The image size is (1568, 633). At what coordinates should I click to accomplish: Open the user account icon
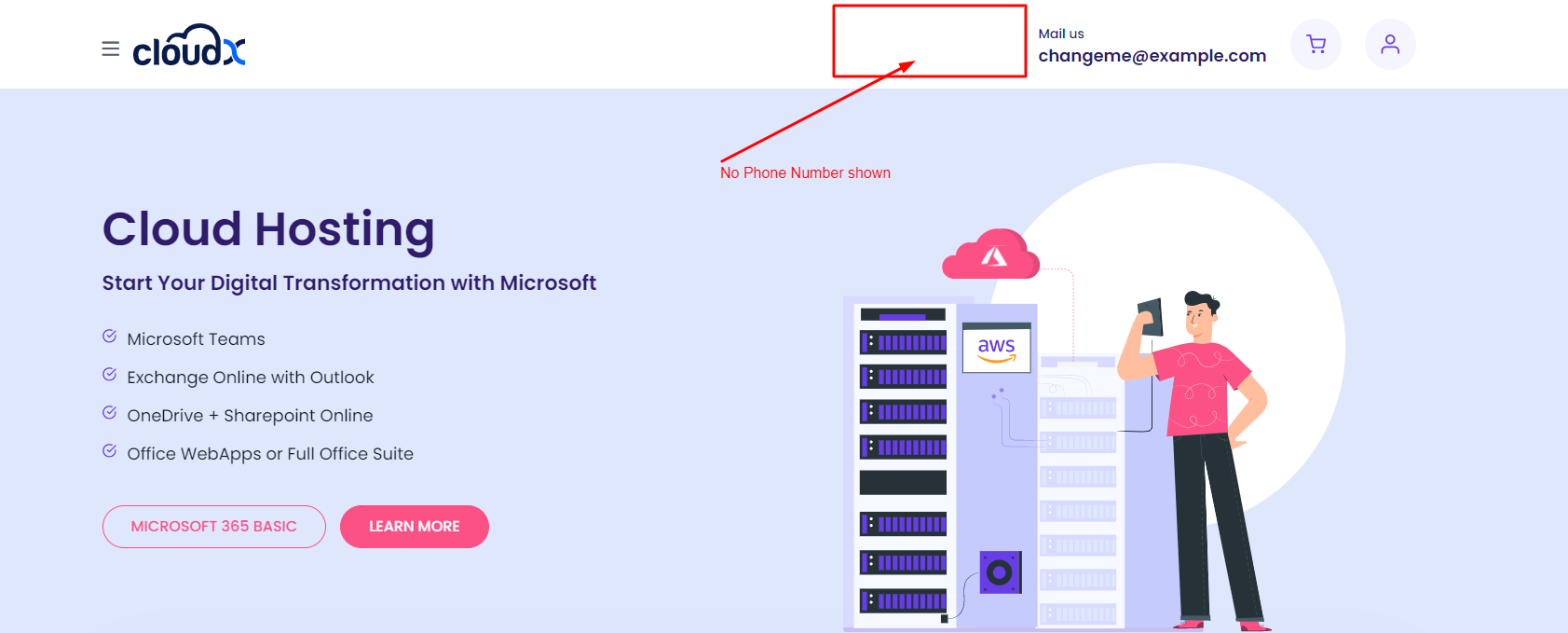1389,44
